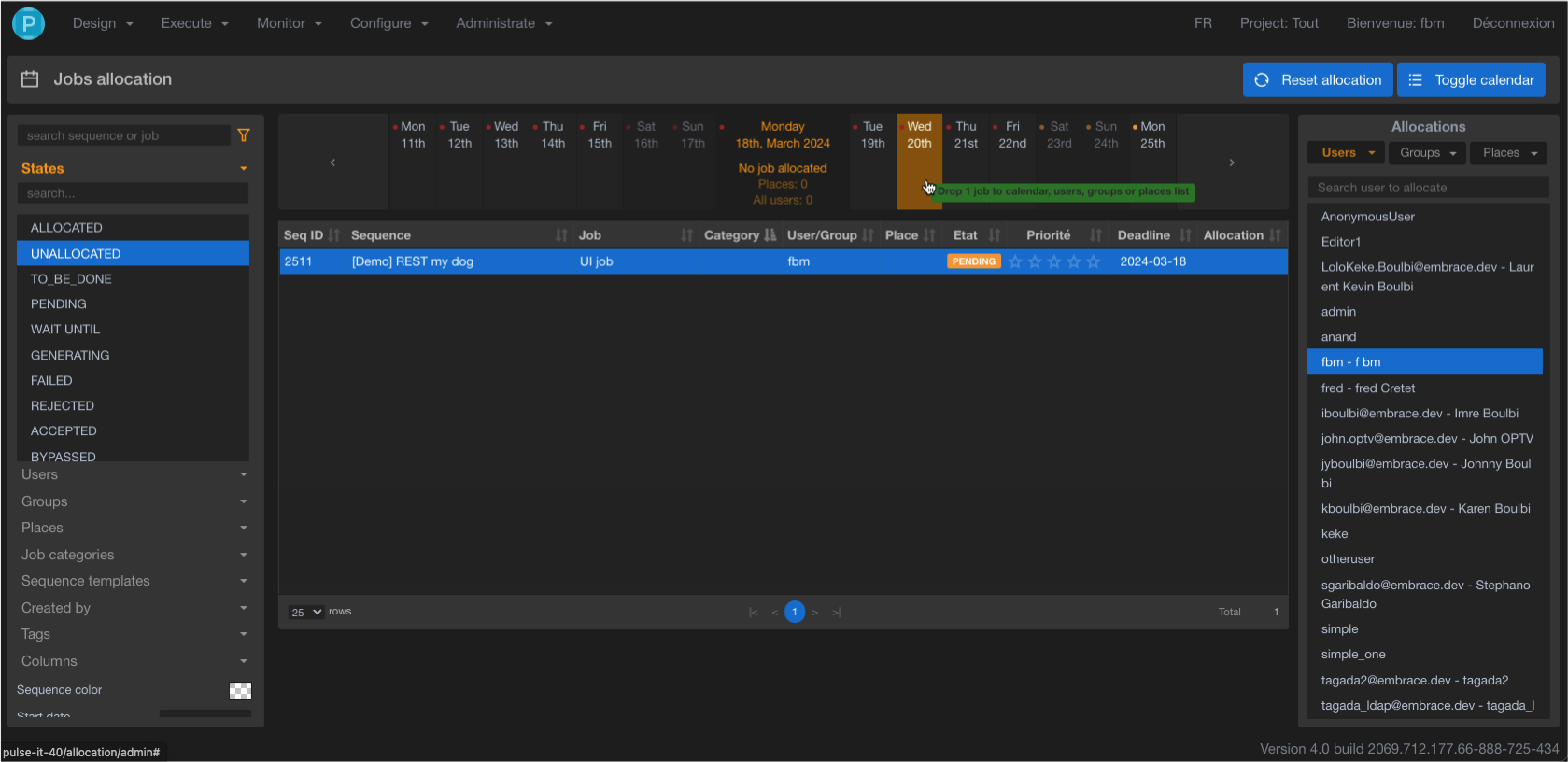Image resolution: width=1568 pixels, height=762 pixels.
Task: Click the Jobs allocation calendar icon
Action: point(30,79)
